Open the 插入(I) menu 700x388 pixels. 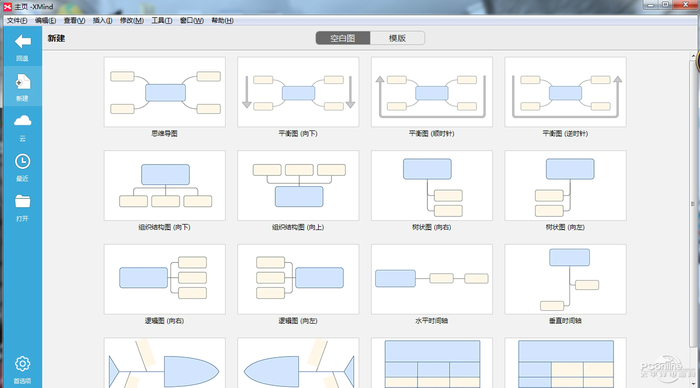pyautogui.click(x=102, y=21)
